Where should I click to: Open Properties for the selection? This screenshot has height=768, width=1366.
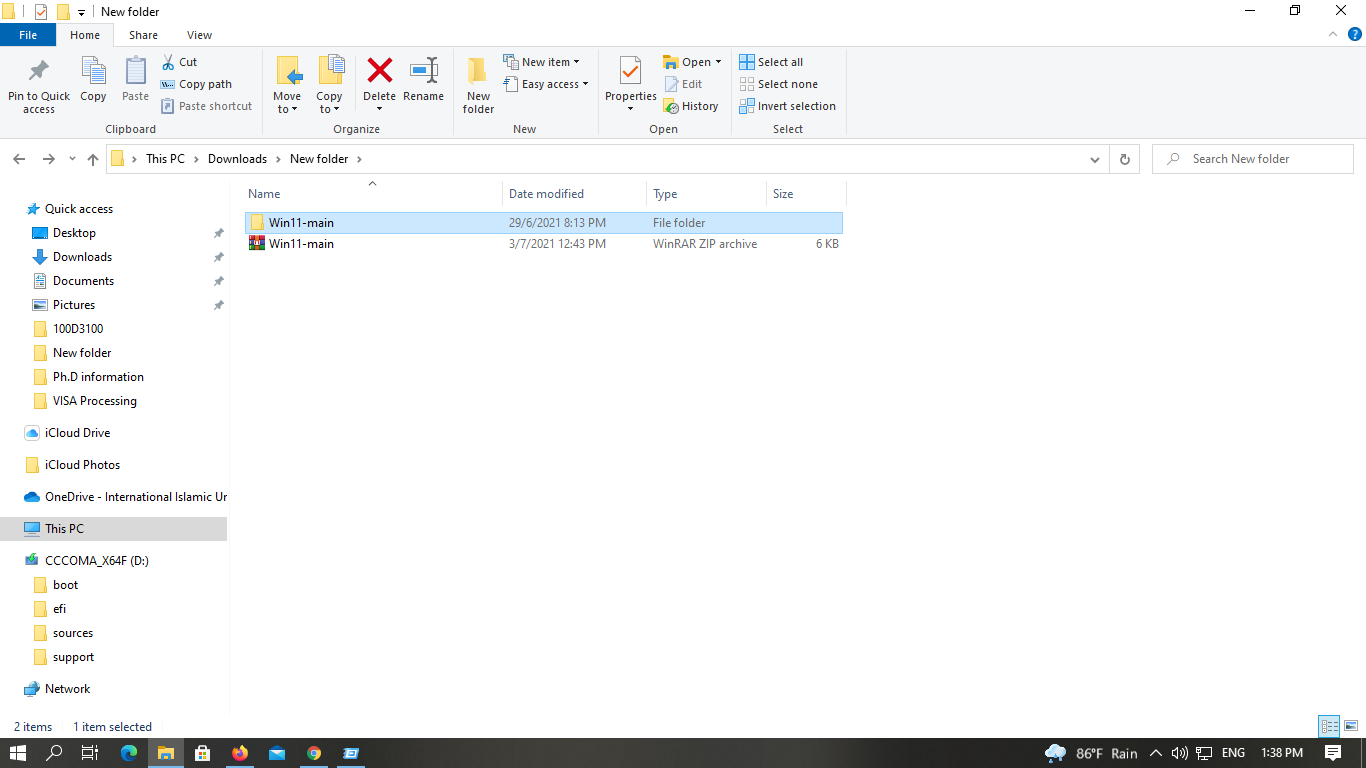[629, 84]
